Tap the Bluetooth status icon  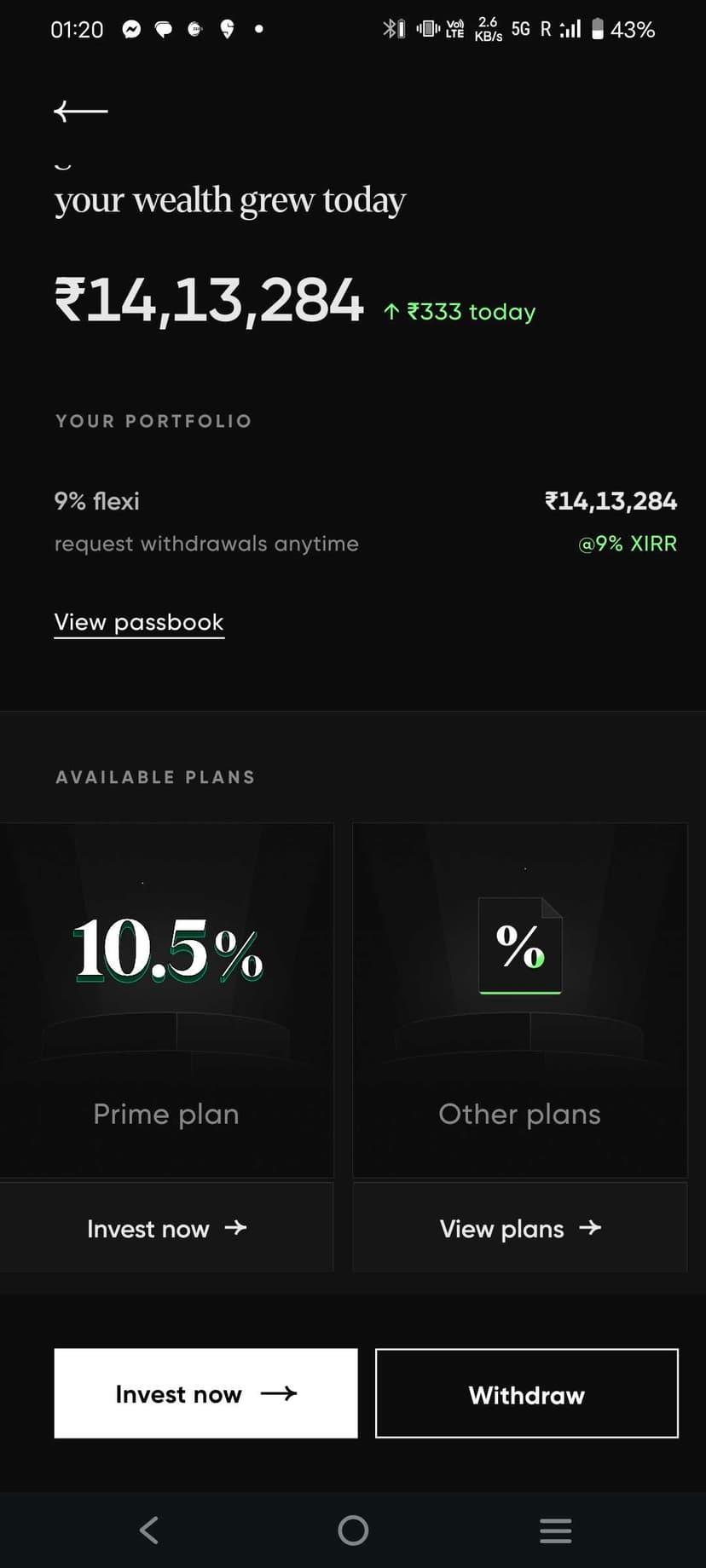click(x=391, y=30)
